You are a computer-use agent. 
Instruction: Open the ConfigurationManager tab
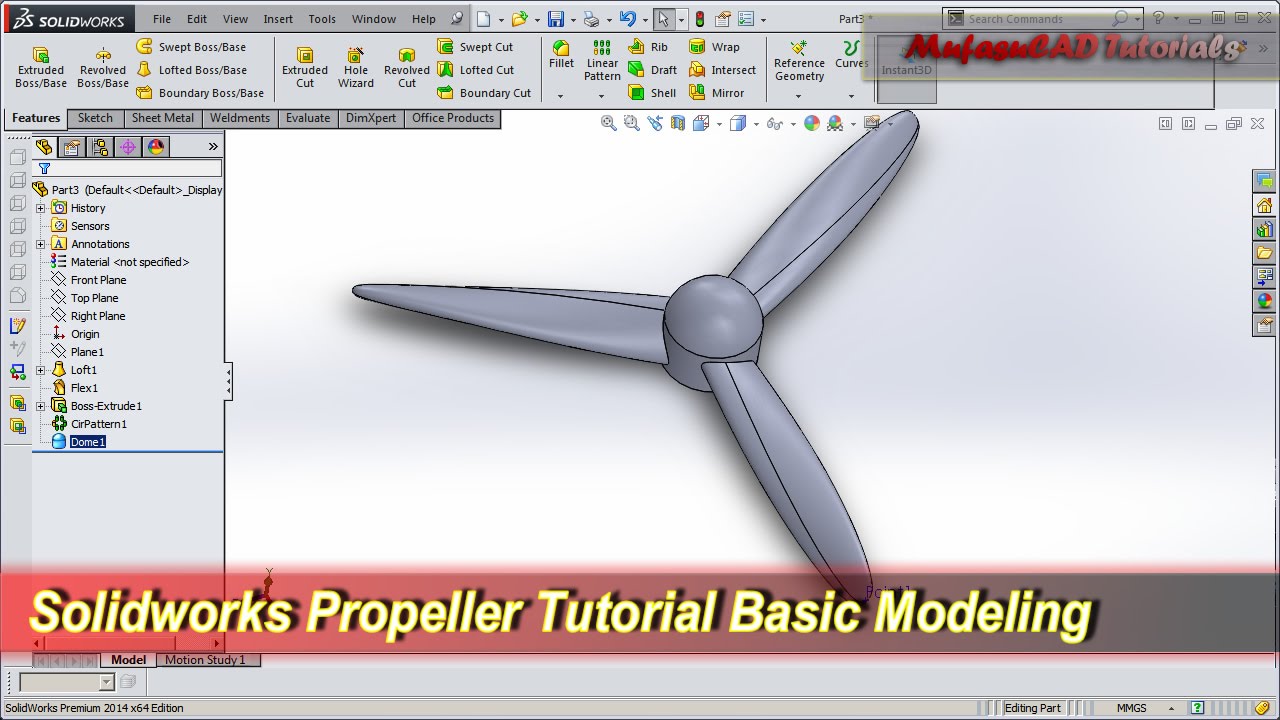coord(100,147)
